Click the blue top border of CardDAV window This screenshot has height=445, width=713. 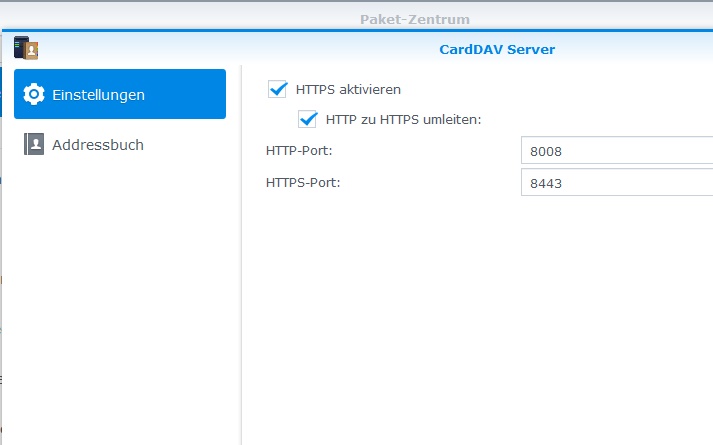pos(357,30)
